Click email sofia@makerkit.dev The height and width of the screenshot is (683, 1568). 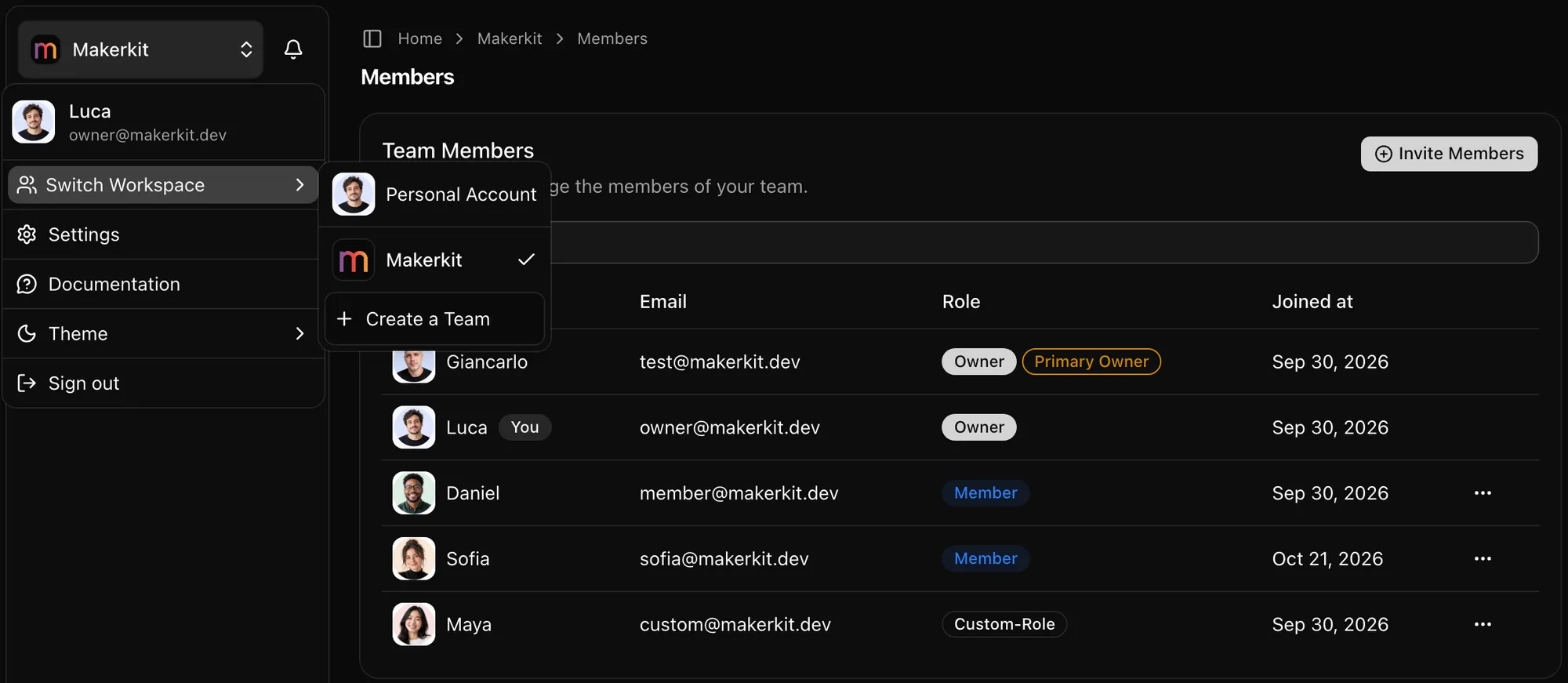[x=724, y=559]
